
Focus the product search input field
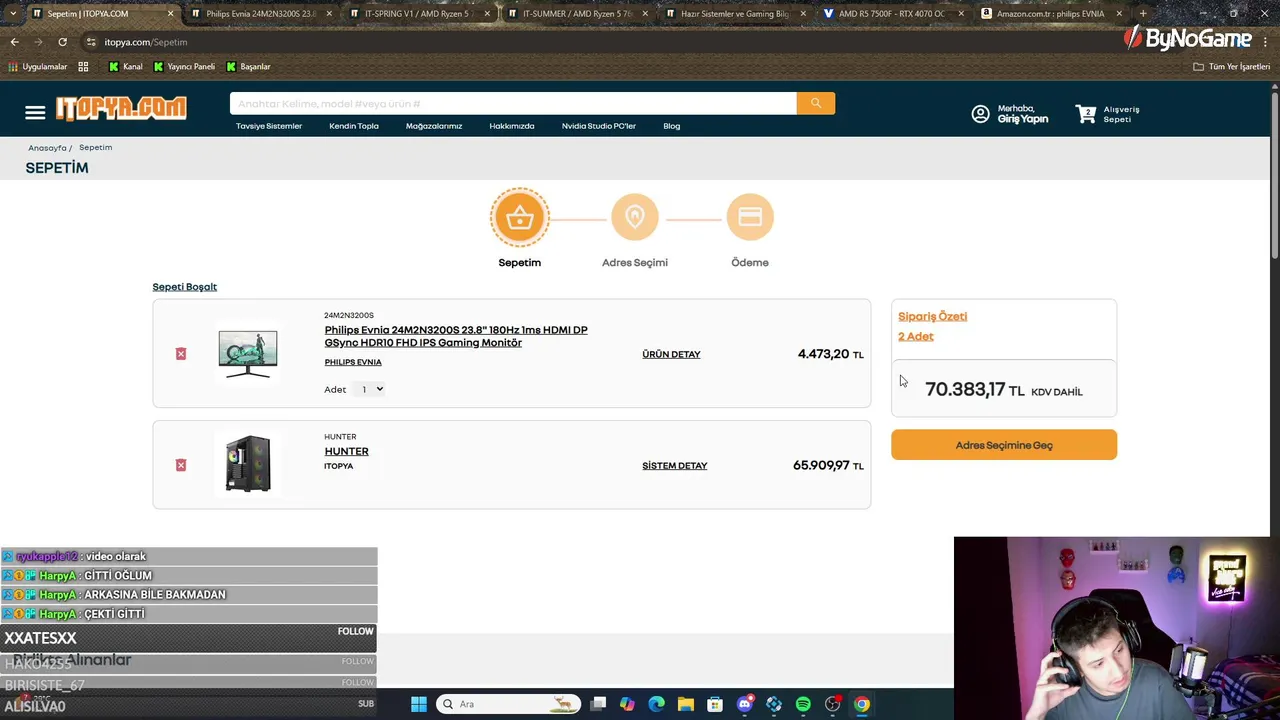[513, 103]
